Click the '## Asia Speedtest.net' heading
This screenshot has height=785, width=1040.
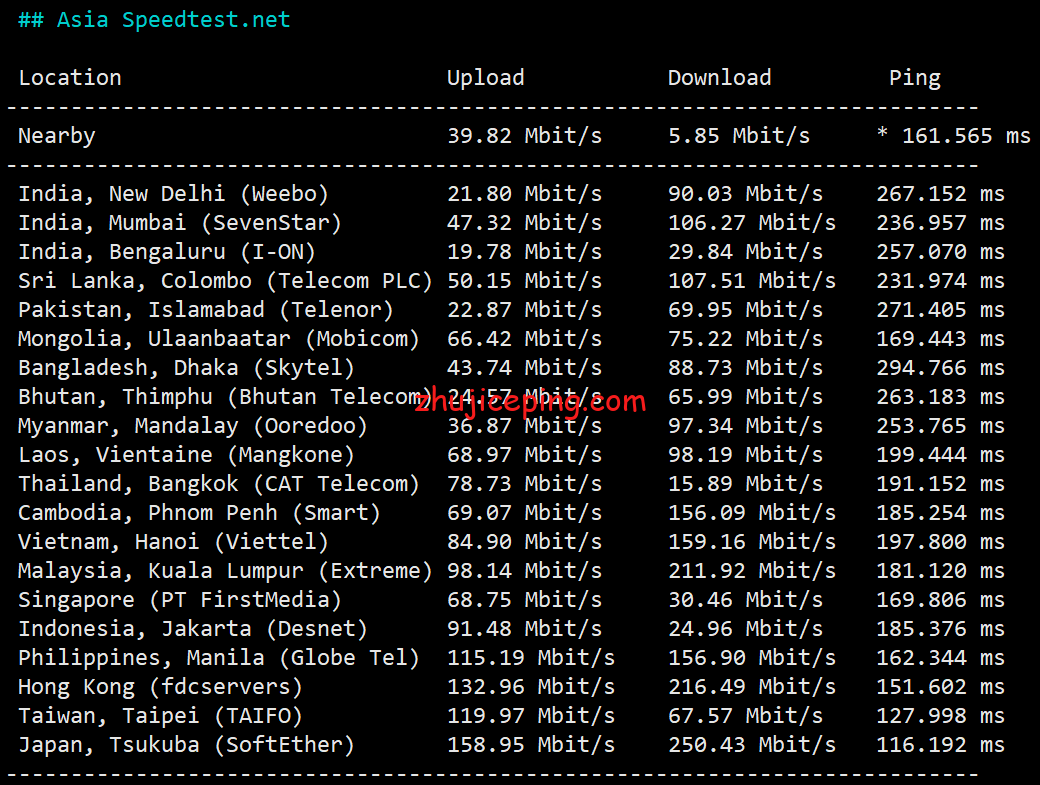pyautogui.click(x=154, y=20)
